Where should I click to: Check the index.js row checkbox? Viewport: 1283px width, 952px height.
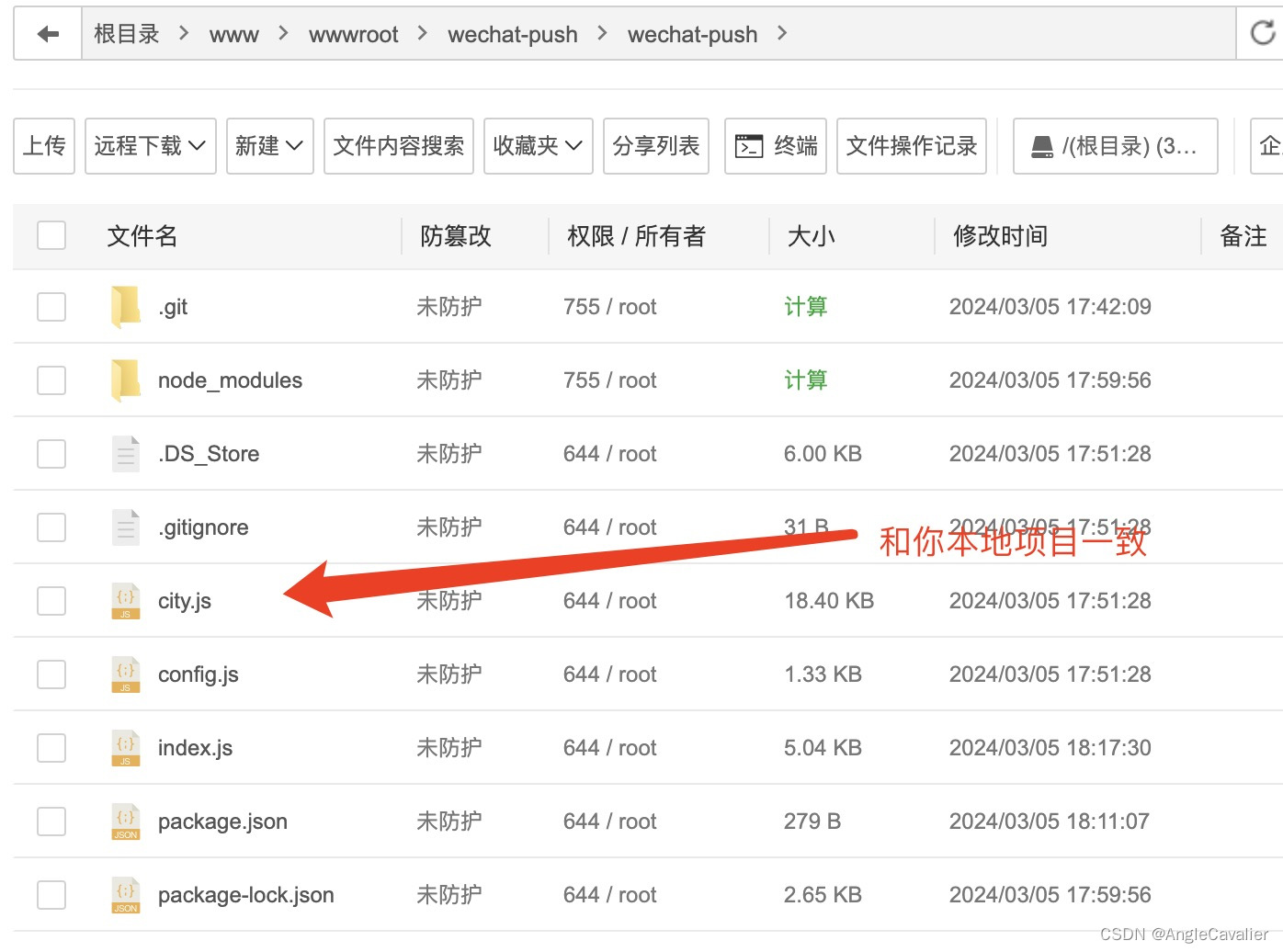(51, 747)
